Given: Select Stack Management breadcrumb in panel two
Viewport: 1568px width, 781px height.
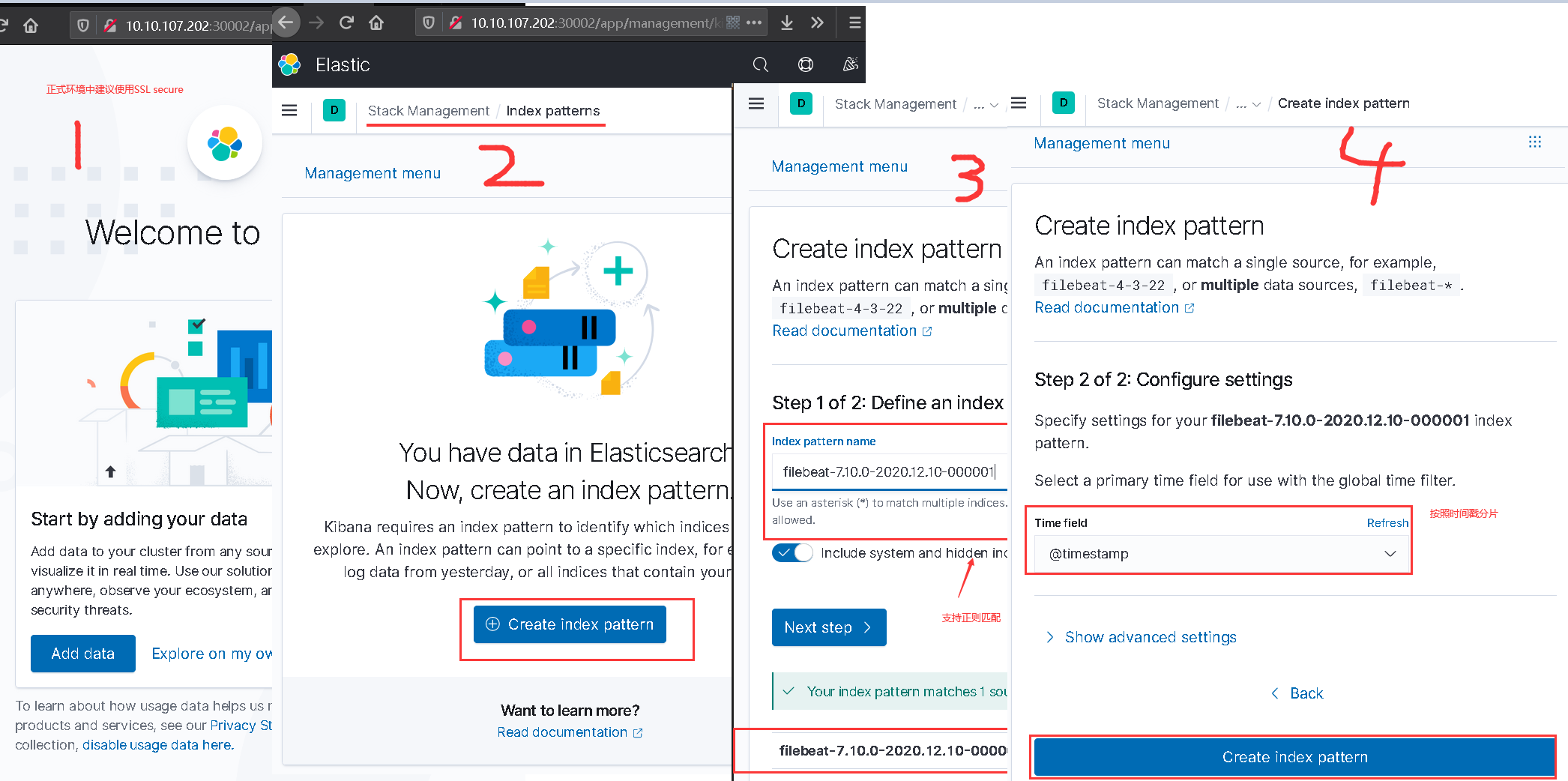Looking at the screenshot, I should (x=429, y=111).
